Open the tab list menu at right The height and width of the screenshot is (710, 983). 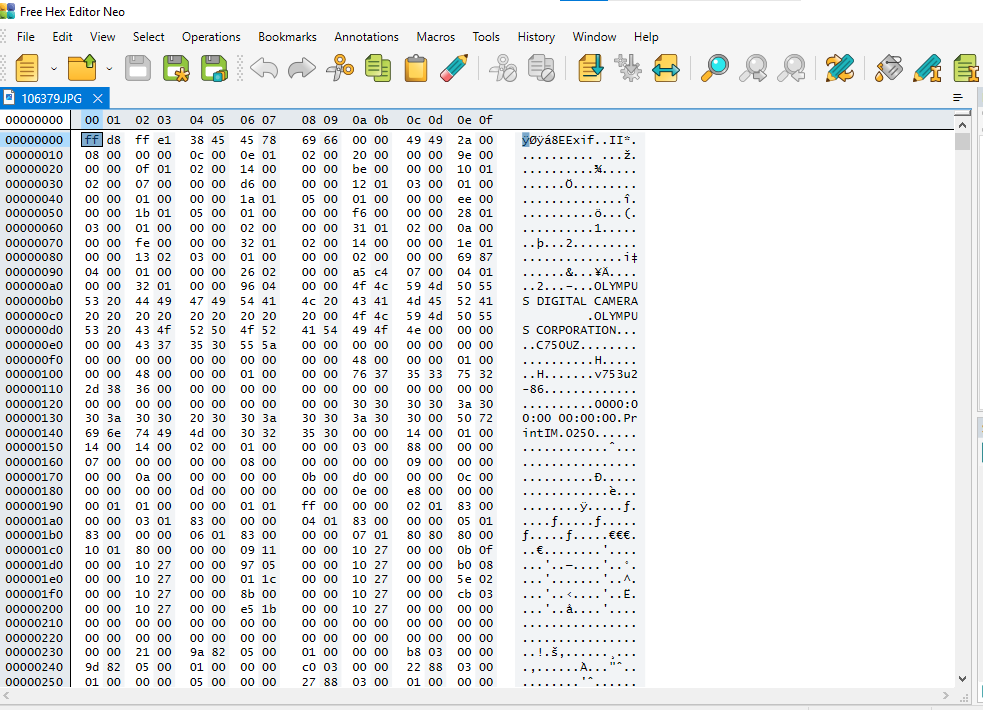[958, 98]
